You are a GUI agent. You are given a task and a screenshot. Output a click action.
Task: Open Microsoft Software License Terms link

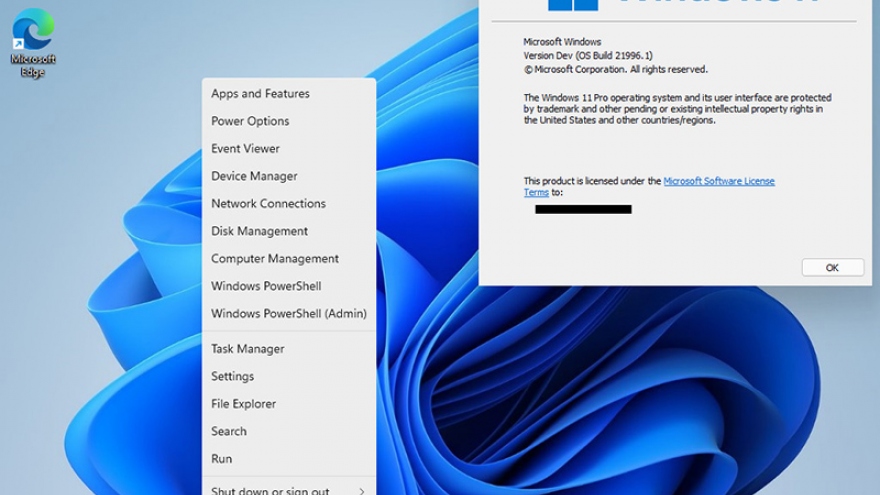click(718, 181)
